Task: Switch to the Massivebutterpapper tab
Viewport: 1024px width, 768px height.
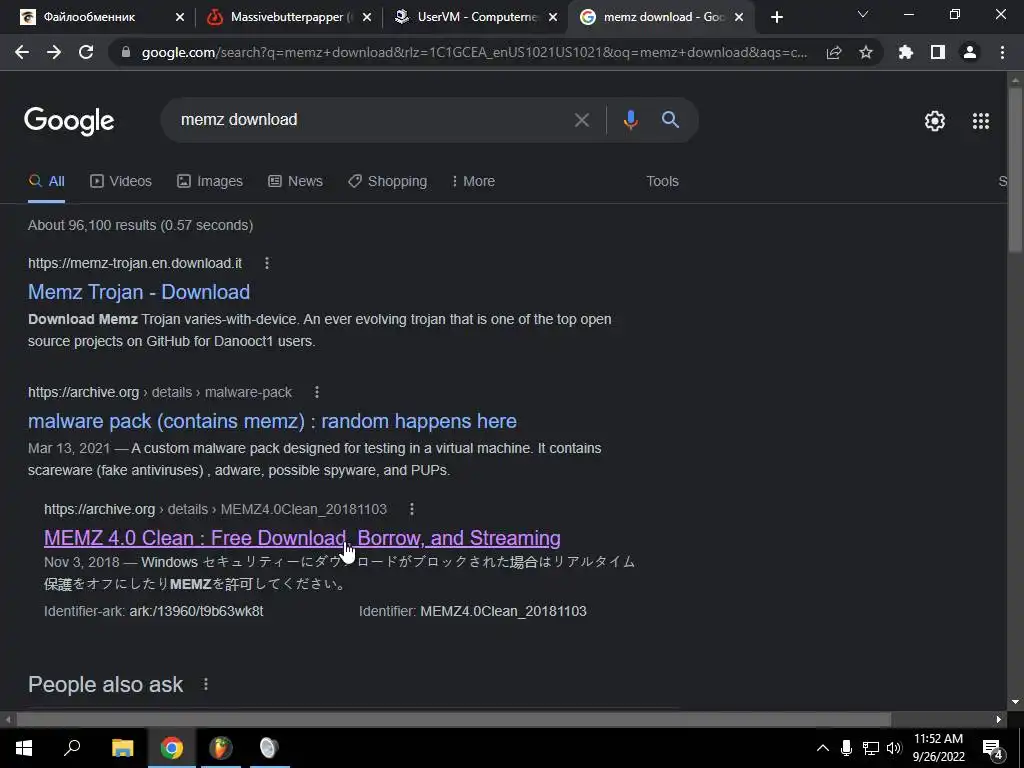Action: click(x=287, y=18)
